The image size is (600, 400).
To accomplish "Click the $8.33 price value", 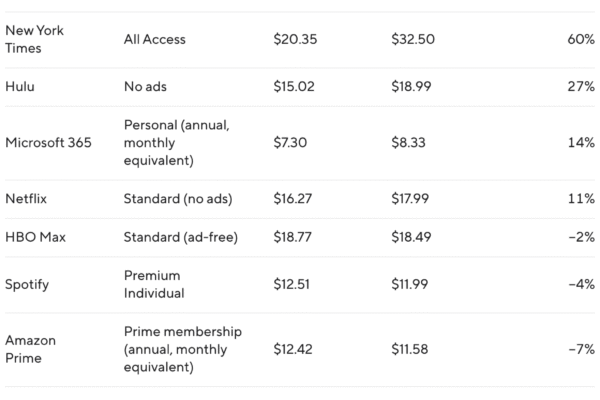I will pos(409,142).
